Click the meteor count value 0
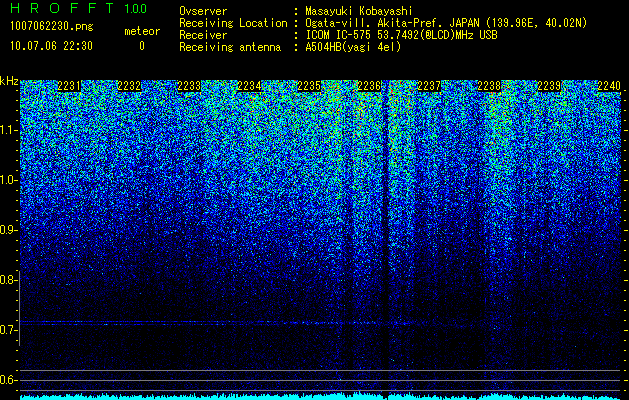 point(142,46)
